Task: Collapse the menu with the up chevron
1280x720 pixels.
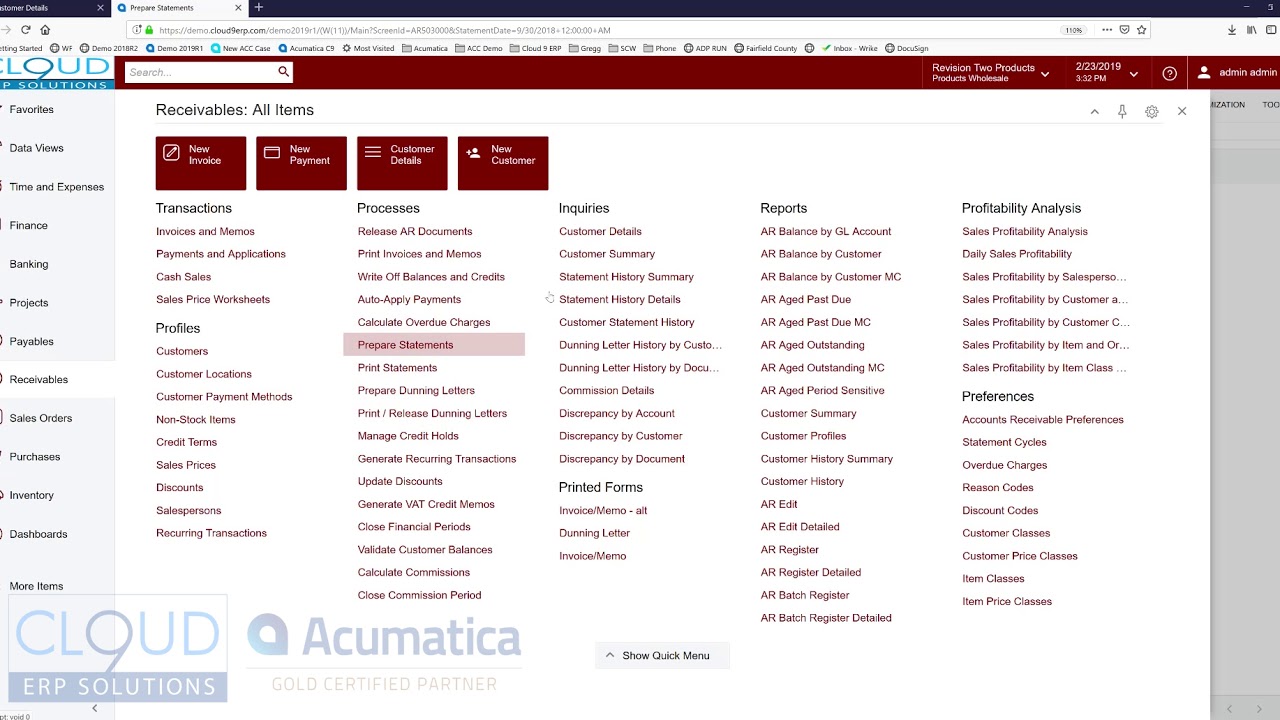Action: click(1094, 112)
